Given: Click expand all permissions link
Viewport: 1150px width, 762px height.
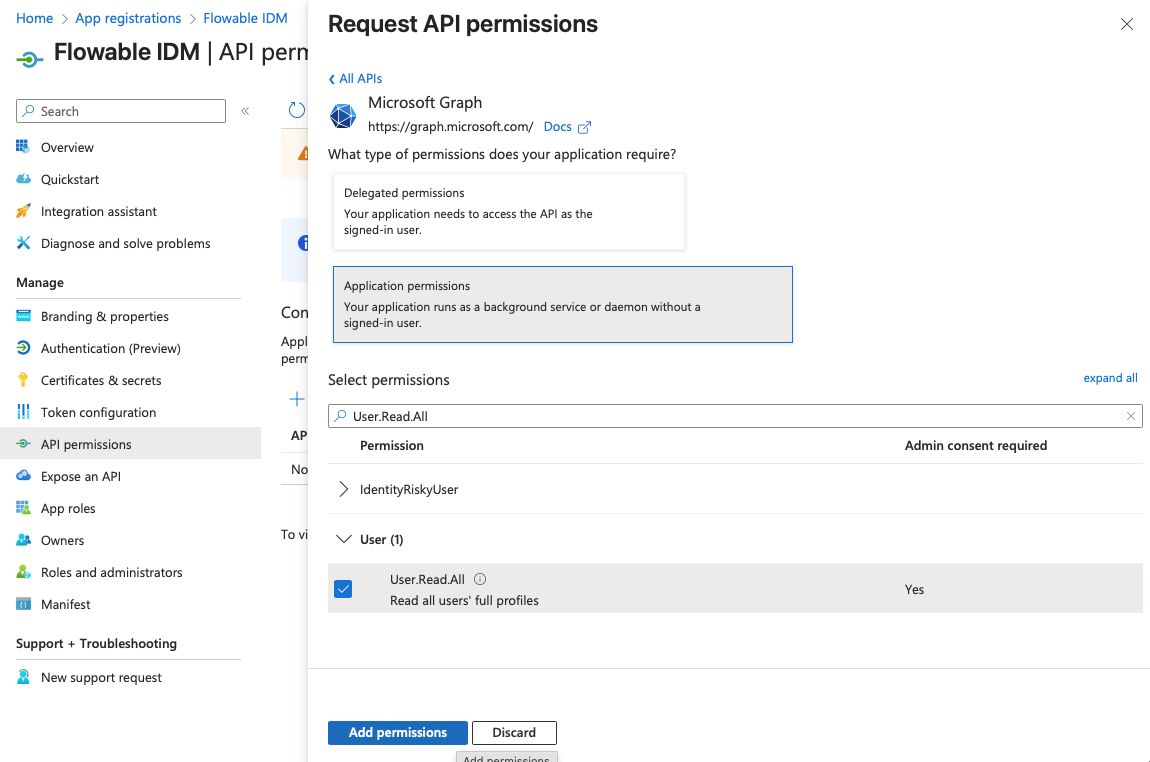Looking at the screenshot, I should click(x=1110, y=378).
